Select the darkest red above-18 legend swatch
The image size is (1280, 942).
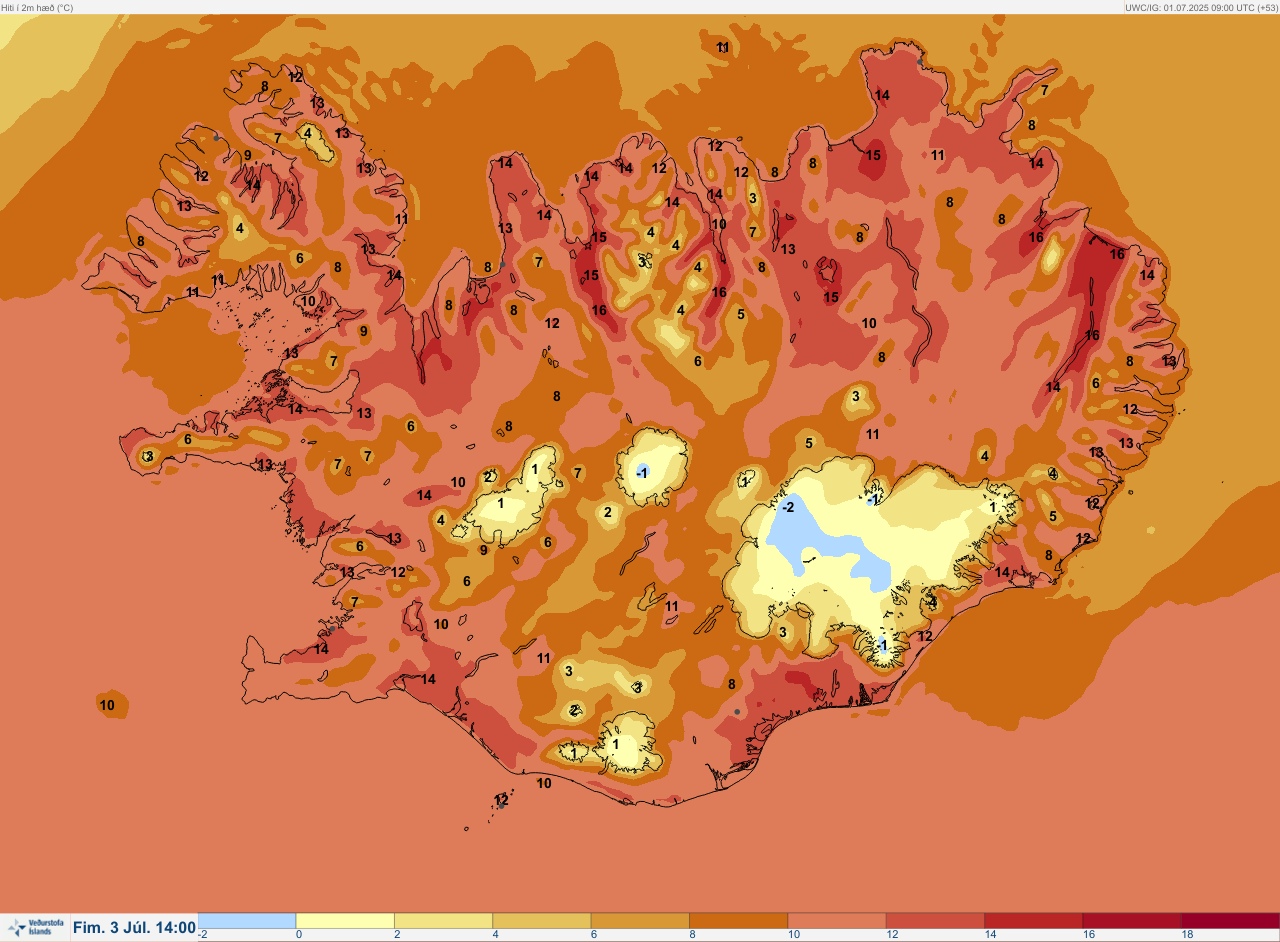[1230, 921]
